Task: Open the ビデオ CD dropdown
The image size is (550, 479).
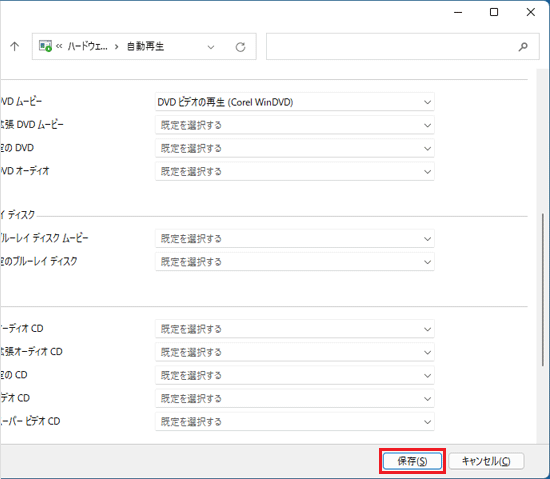Action: click(x=295, y=399)
